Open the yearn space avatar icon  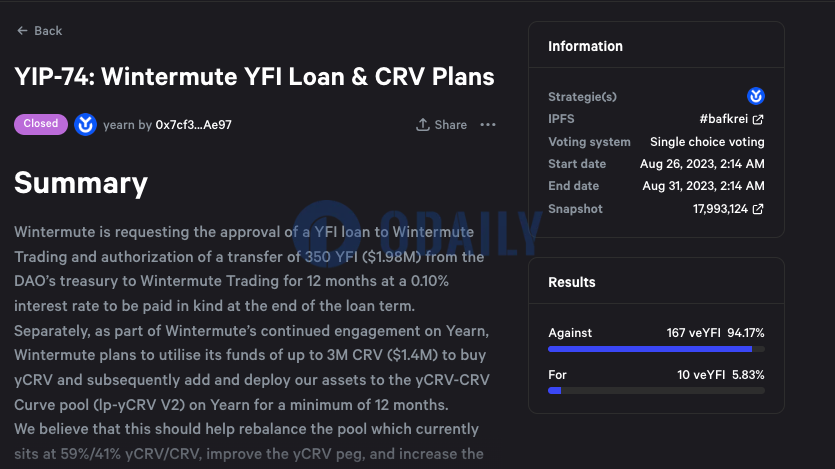point(85,125)
